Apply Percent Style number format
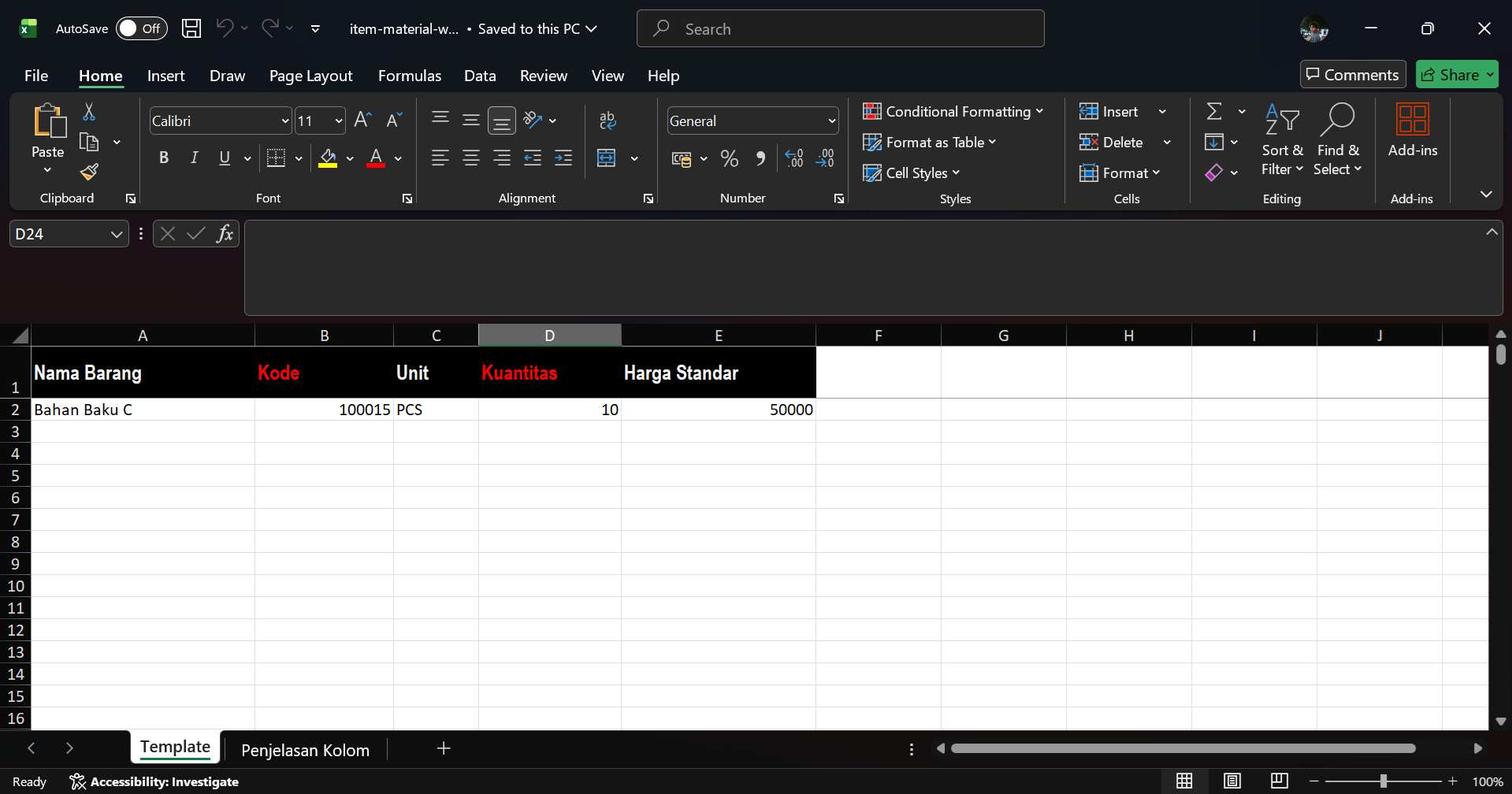Screen dimensions: 1512x794 tap(730, 159)
